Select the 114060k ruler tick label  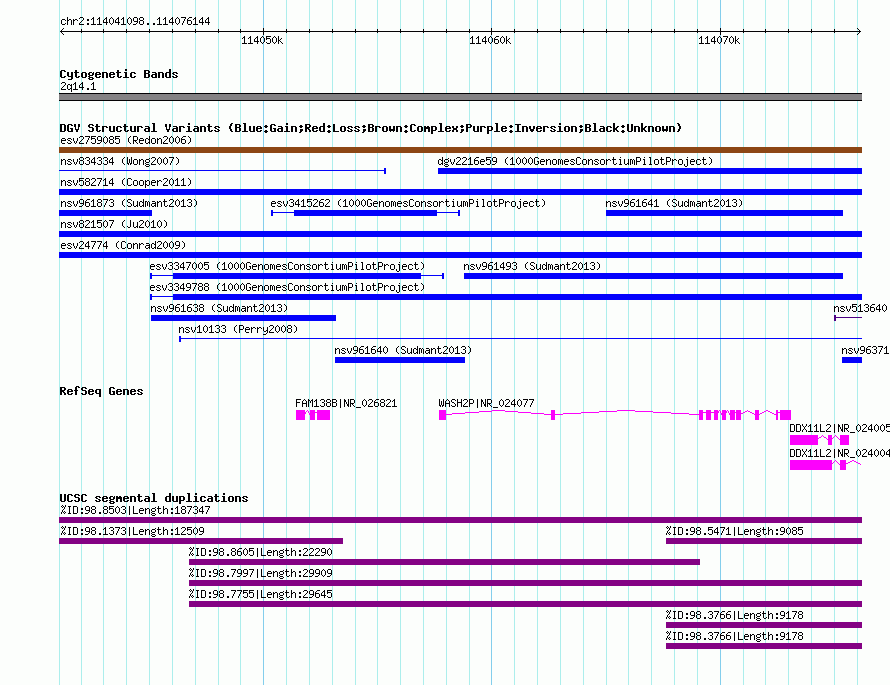click(x=490, y=40)
